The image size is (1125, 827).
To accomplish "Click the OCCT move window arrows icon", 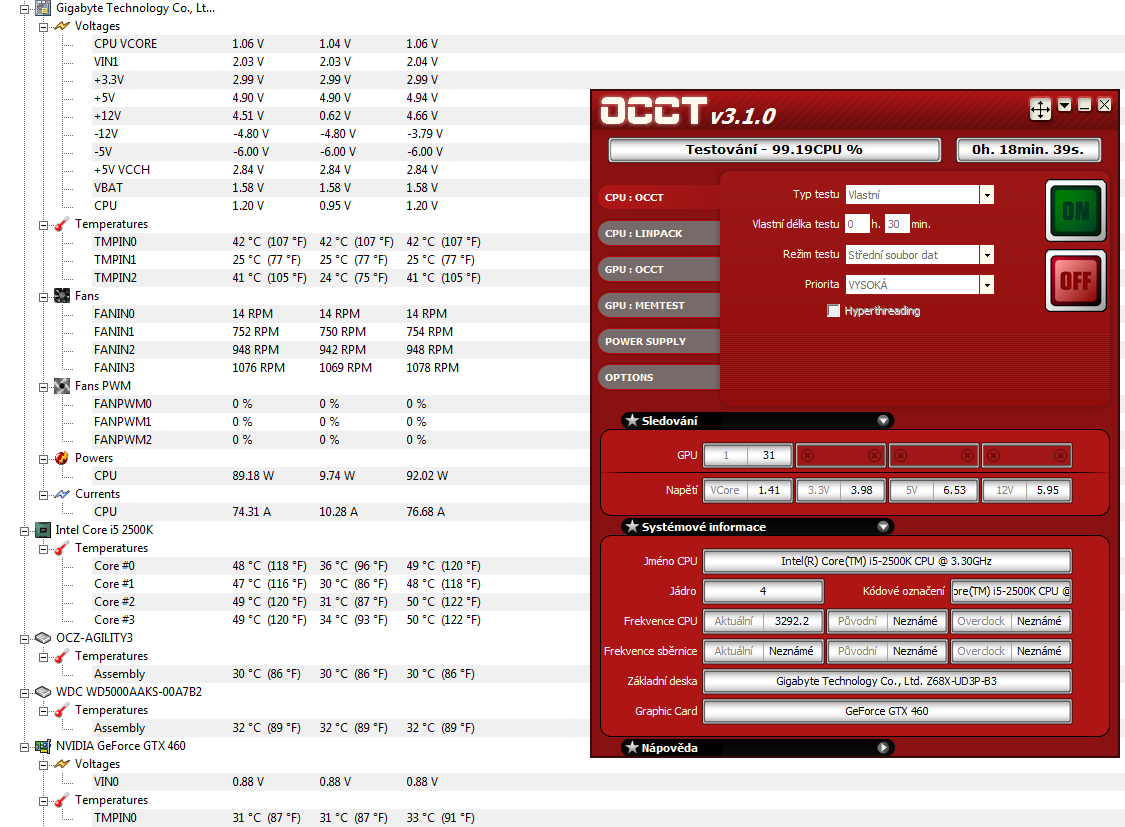I will (1040, 109).
